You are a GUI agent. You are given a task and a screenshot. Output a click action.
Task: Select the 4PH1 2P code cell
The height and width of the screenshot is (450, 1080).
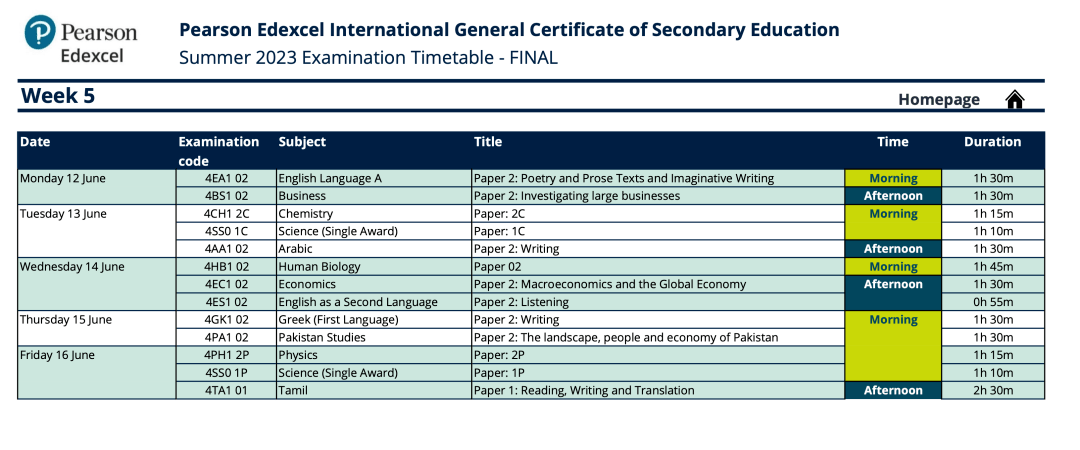(226, 356)
